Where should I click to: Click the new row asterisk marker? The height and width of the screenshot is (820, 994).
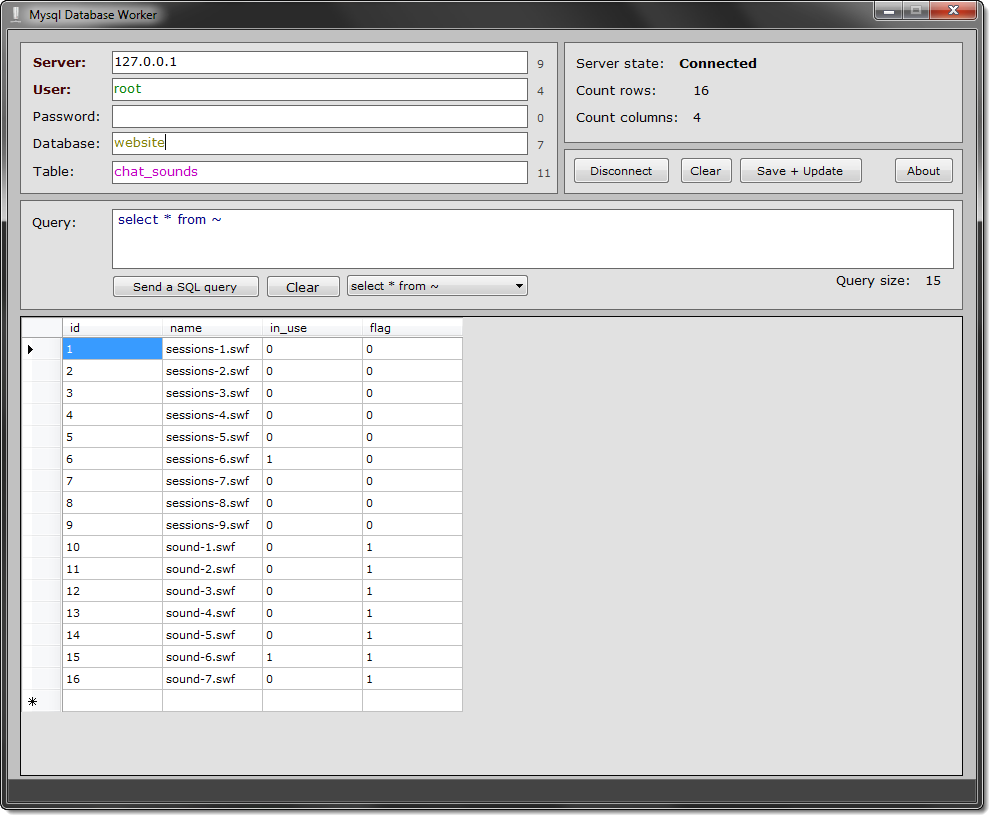[x=32, y=702]
